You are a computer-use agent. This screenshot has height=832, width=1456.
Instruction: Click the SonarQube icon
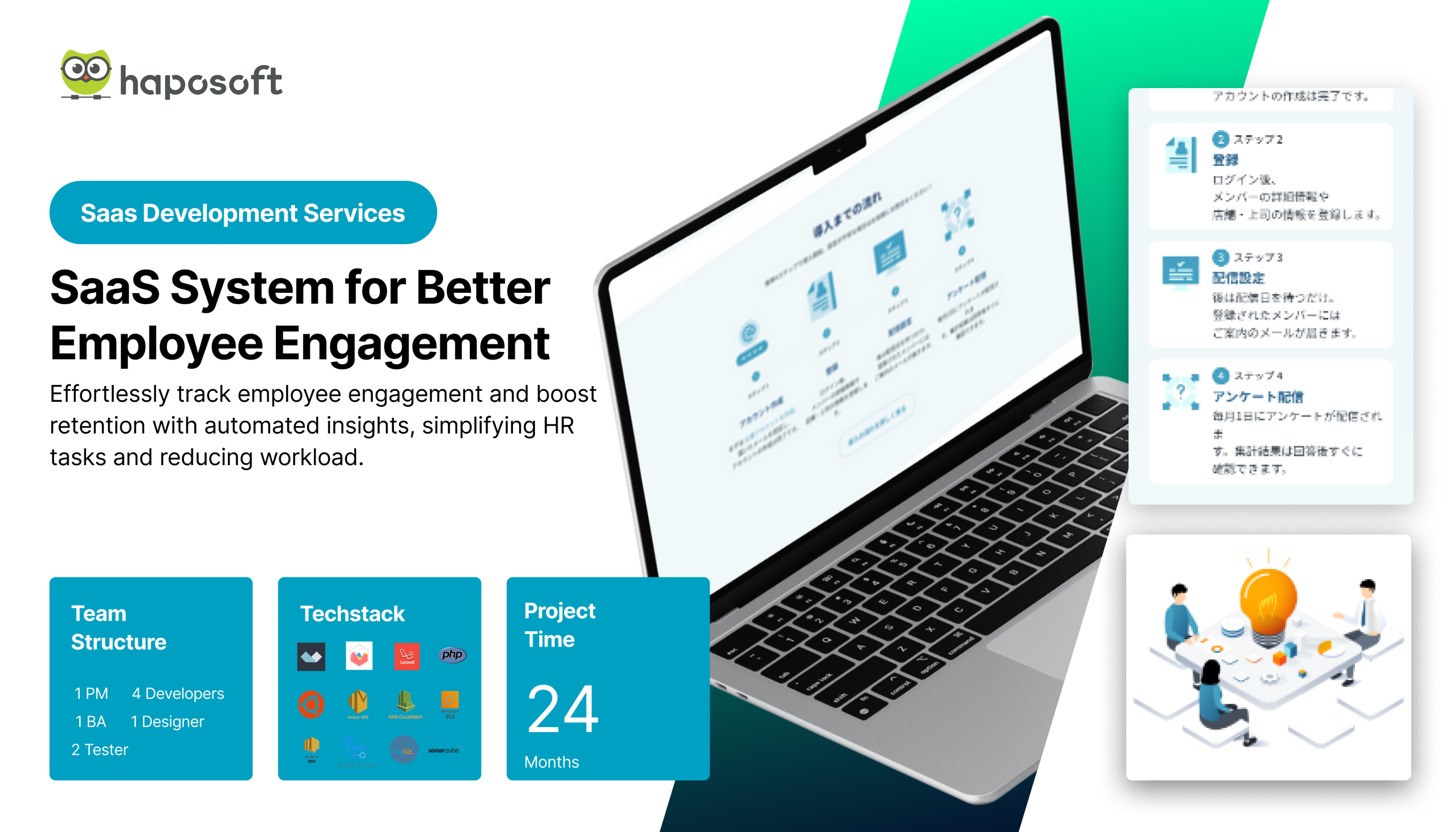[x=444, y=750]
